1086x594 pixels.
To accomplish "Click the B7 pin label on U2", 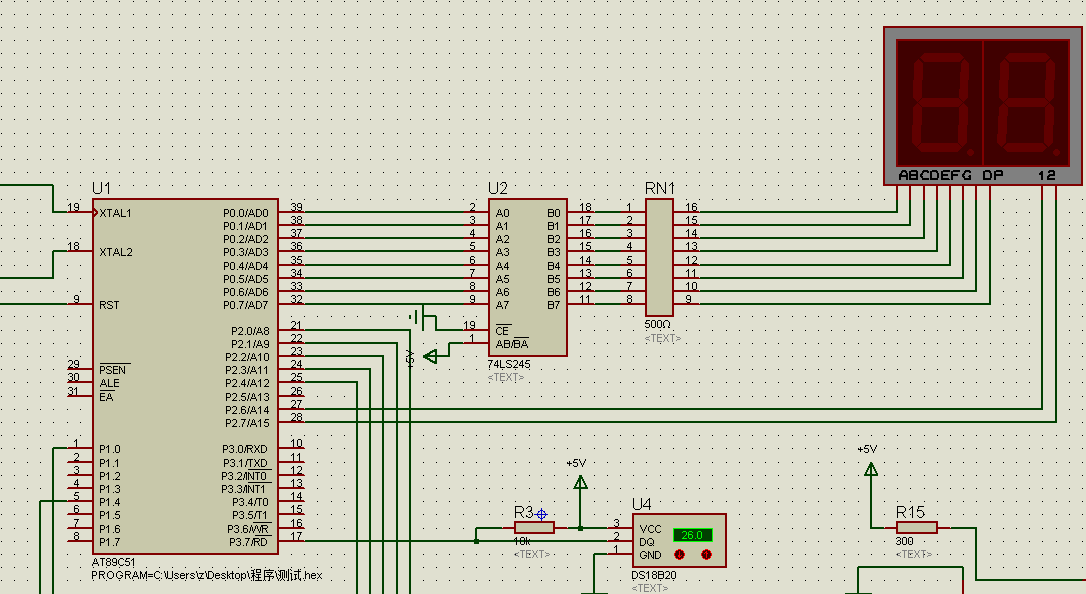I will [x=553, y=305].
